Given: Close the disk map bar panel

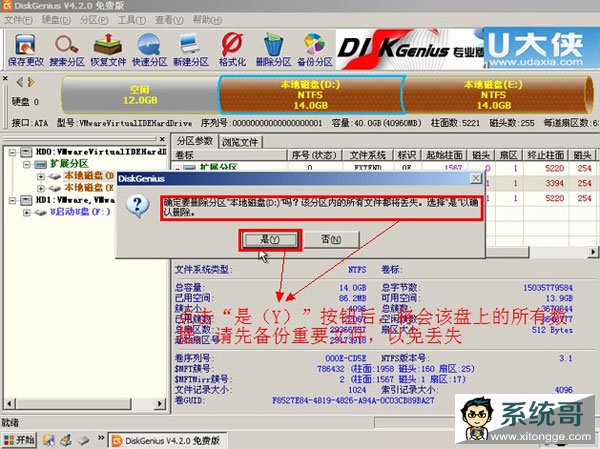Looking at the screenshot, I should [5, 78].
